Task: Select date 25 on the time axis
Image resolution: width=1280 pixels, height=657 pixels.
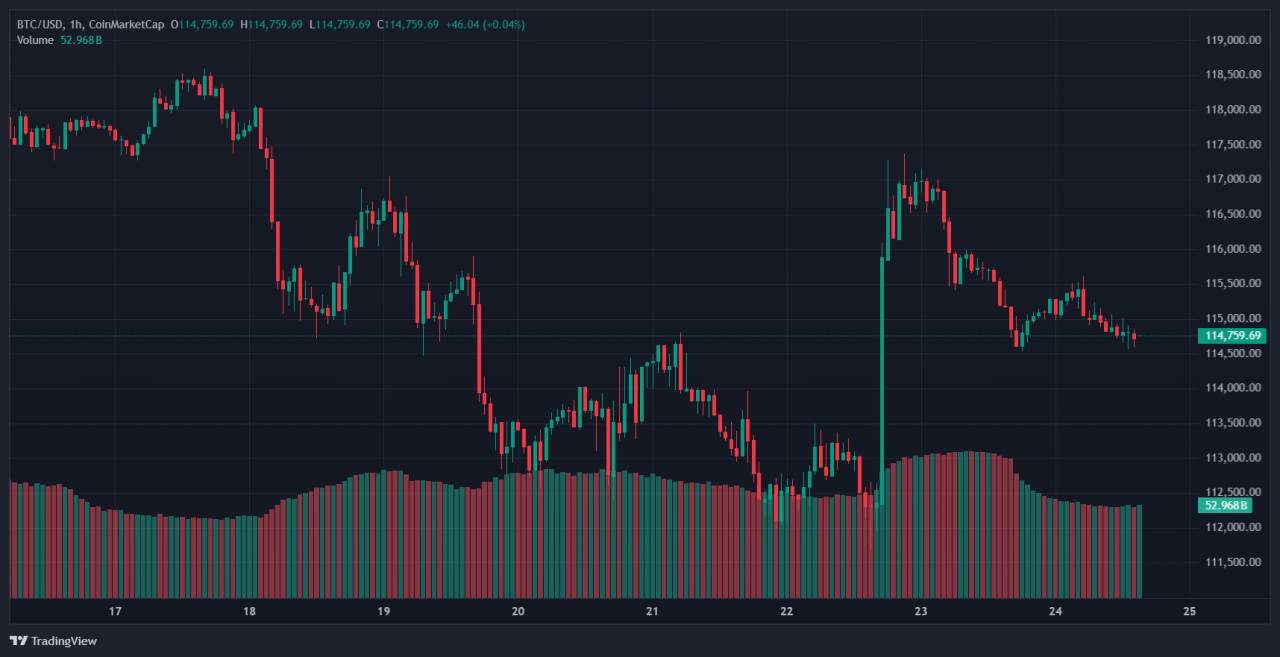Action: click(1190, 611)
